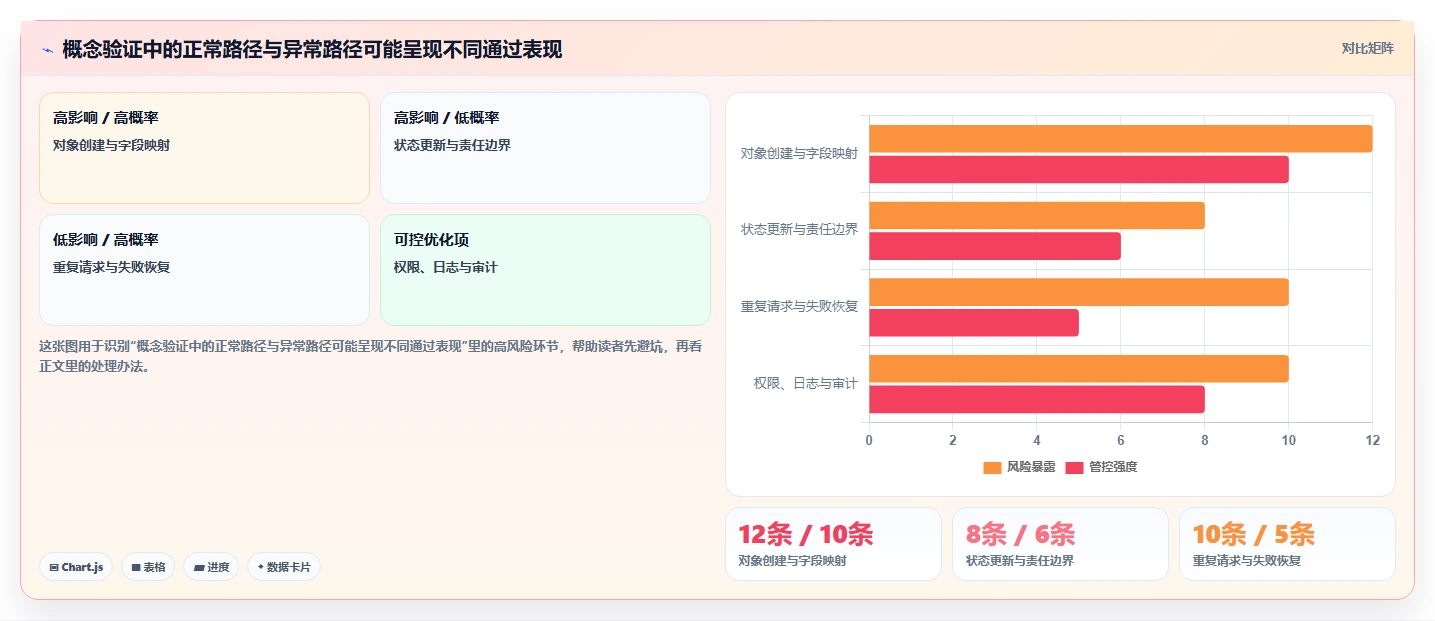Image resolution: width=1435 pixels, height=621 pixels.
Task: Click chart axis label 权限、日志与审计
Action: pos(806,383)
